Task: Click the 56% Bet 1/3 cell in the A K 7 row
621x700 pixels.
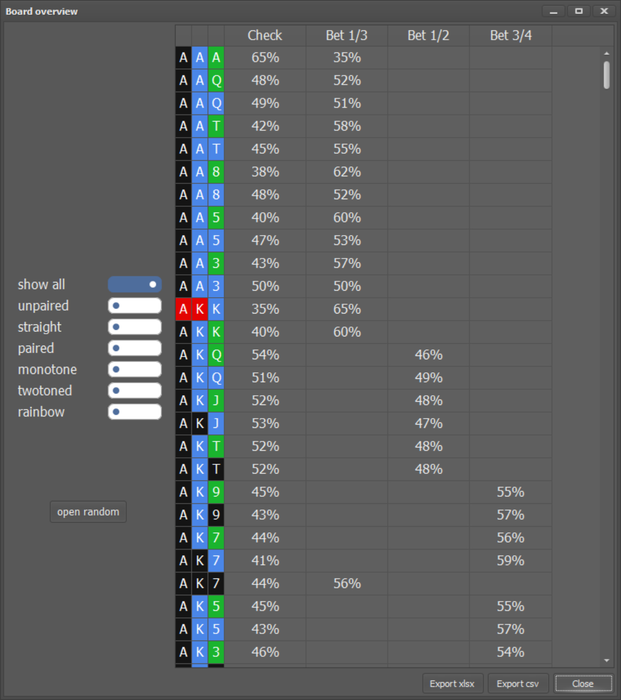Action: point(347,583)
